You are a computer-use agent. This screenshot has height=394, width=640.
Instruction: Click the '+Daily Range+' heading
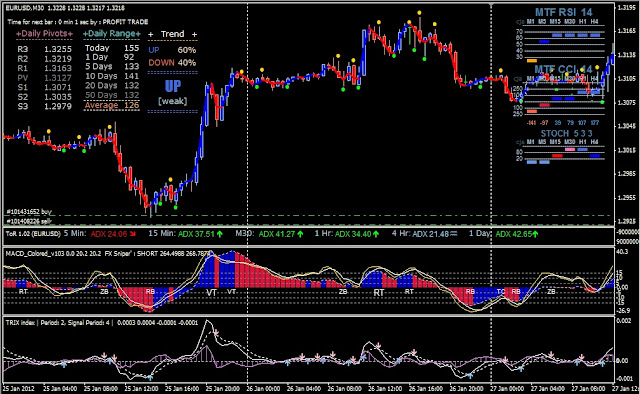111,33
